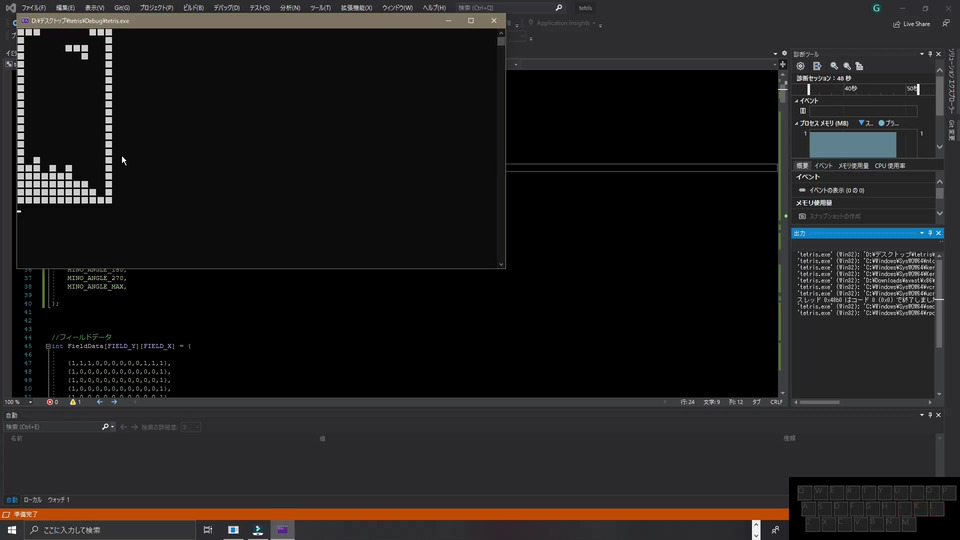Open the account profile badge G
Image resolution: width=960 pixels, height=540 pixels.
tap(876, 8)
